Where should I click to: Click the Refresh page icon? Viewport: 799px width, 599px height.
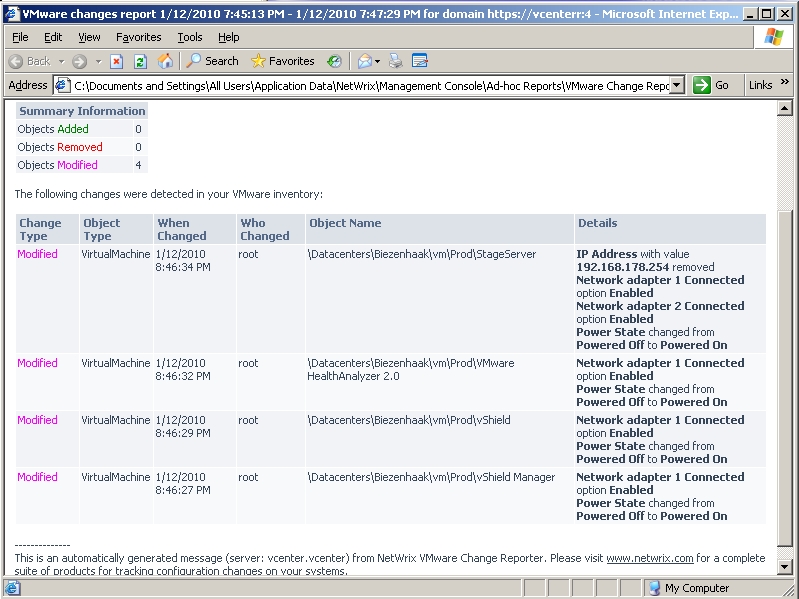click(140, 62)
